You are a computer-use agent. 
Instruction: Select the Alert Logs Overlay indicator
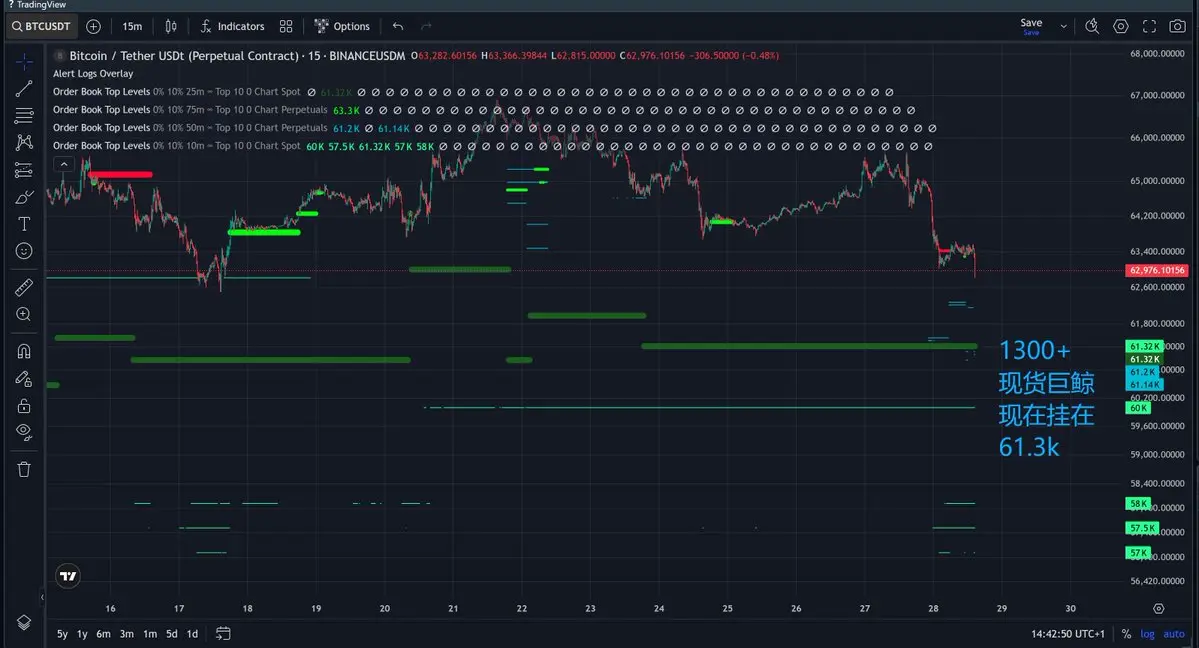click(x=93, y=73)
